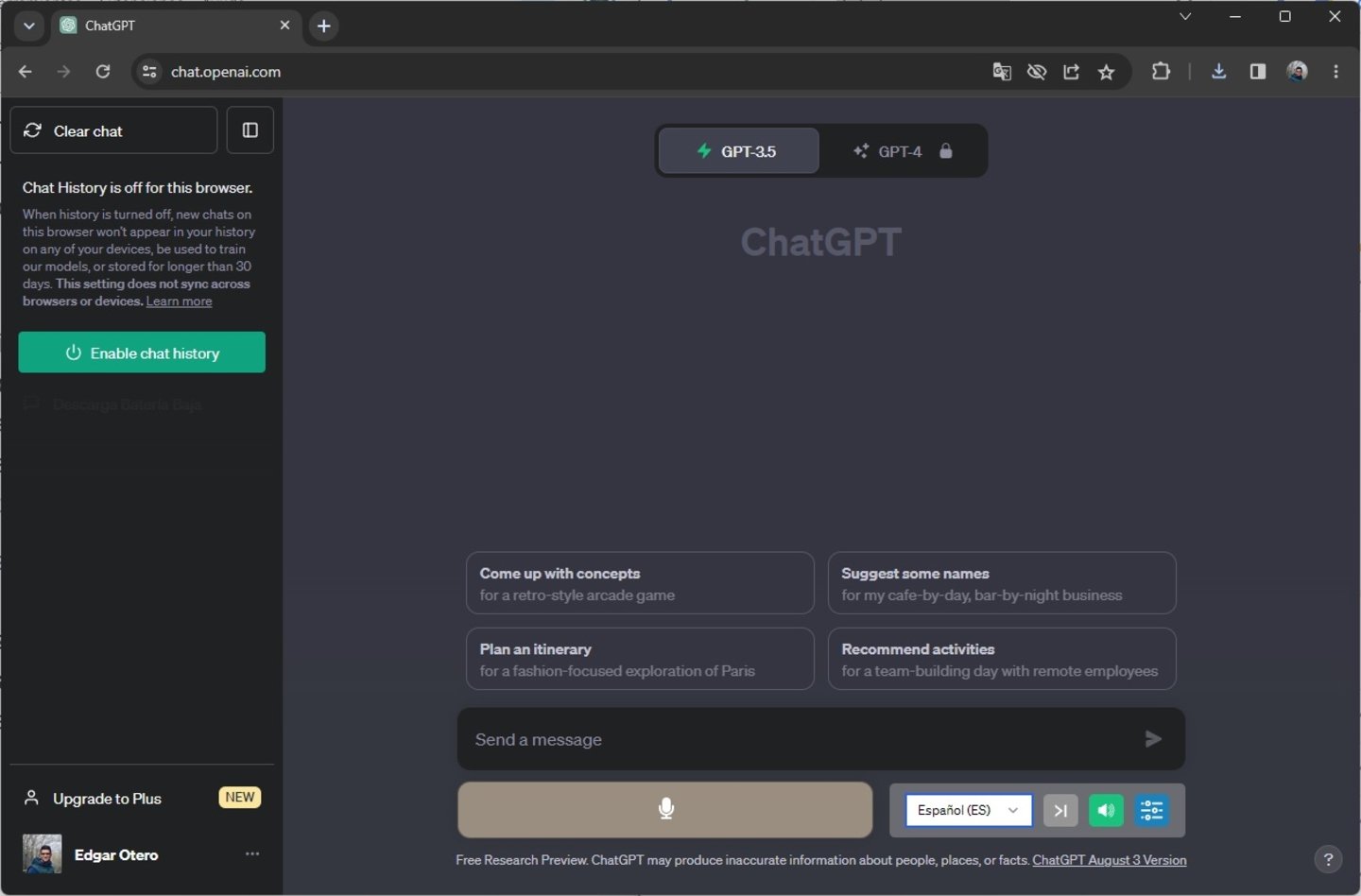The width and height of the screenshot is (1361, 896).
Task: Start voice input with the microphone button
Action: (665, 809)
